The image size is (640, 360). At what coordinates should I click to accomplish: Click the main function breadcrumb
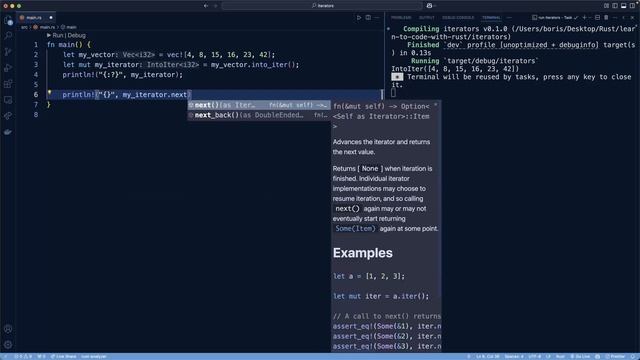(69, 27)
